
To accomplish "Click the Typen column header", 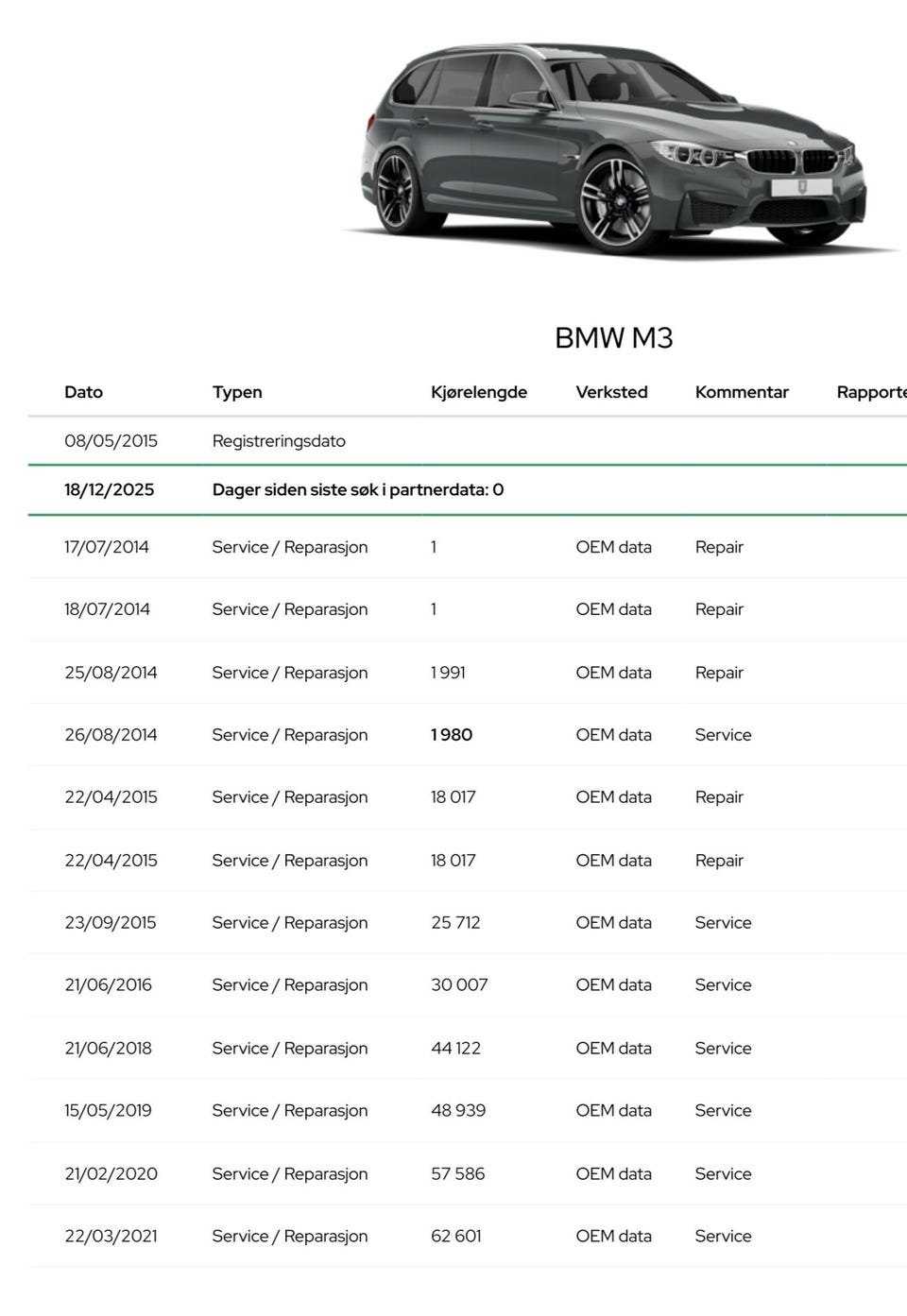I will click(237, 392).
